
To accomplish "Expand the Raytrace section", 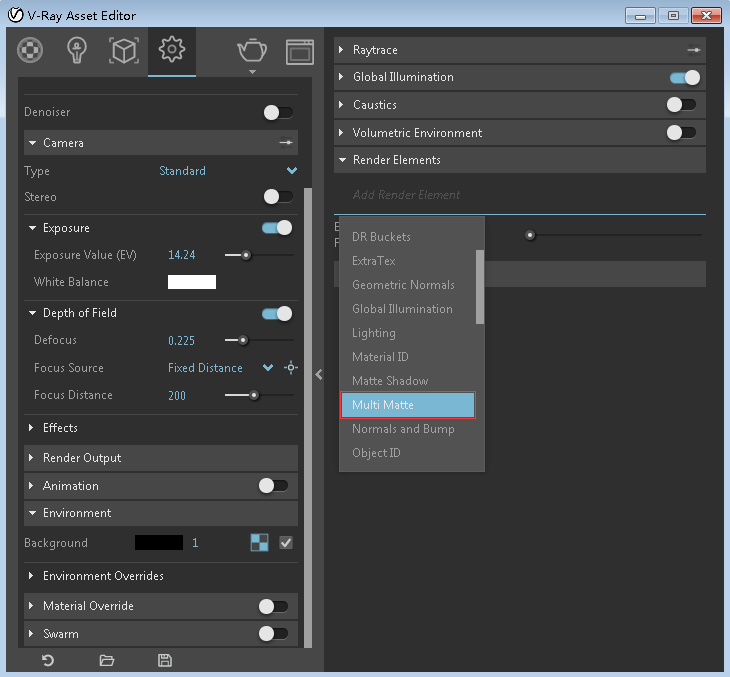I will [375, 50].
